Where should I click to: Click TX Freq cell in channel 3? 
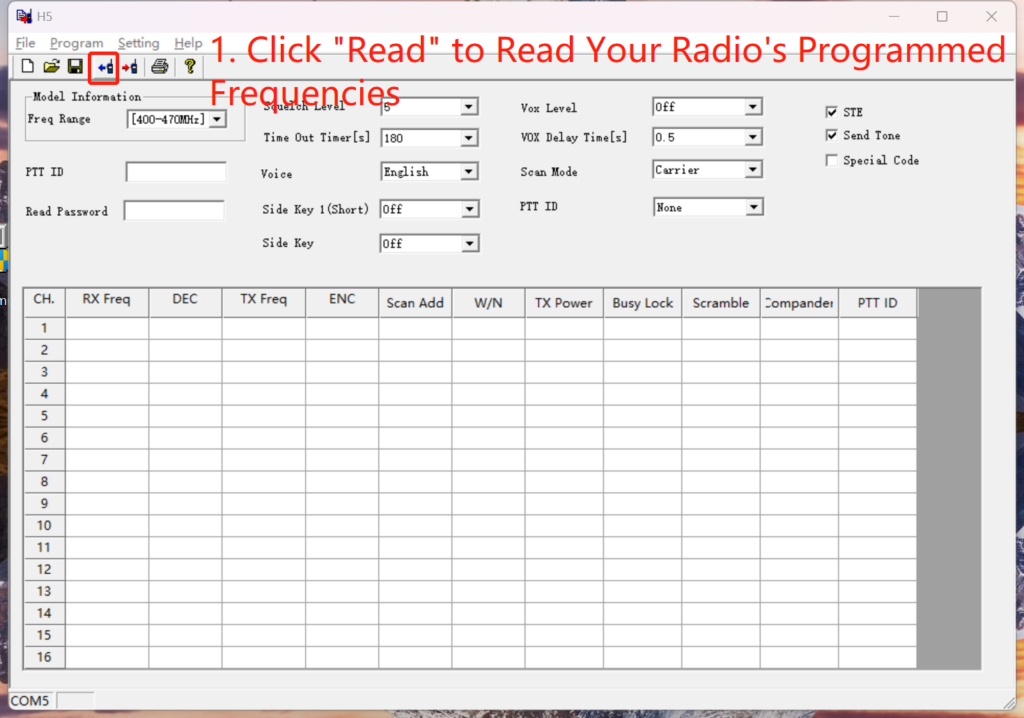tap(263, 372)
